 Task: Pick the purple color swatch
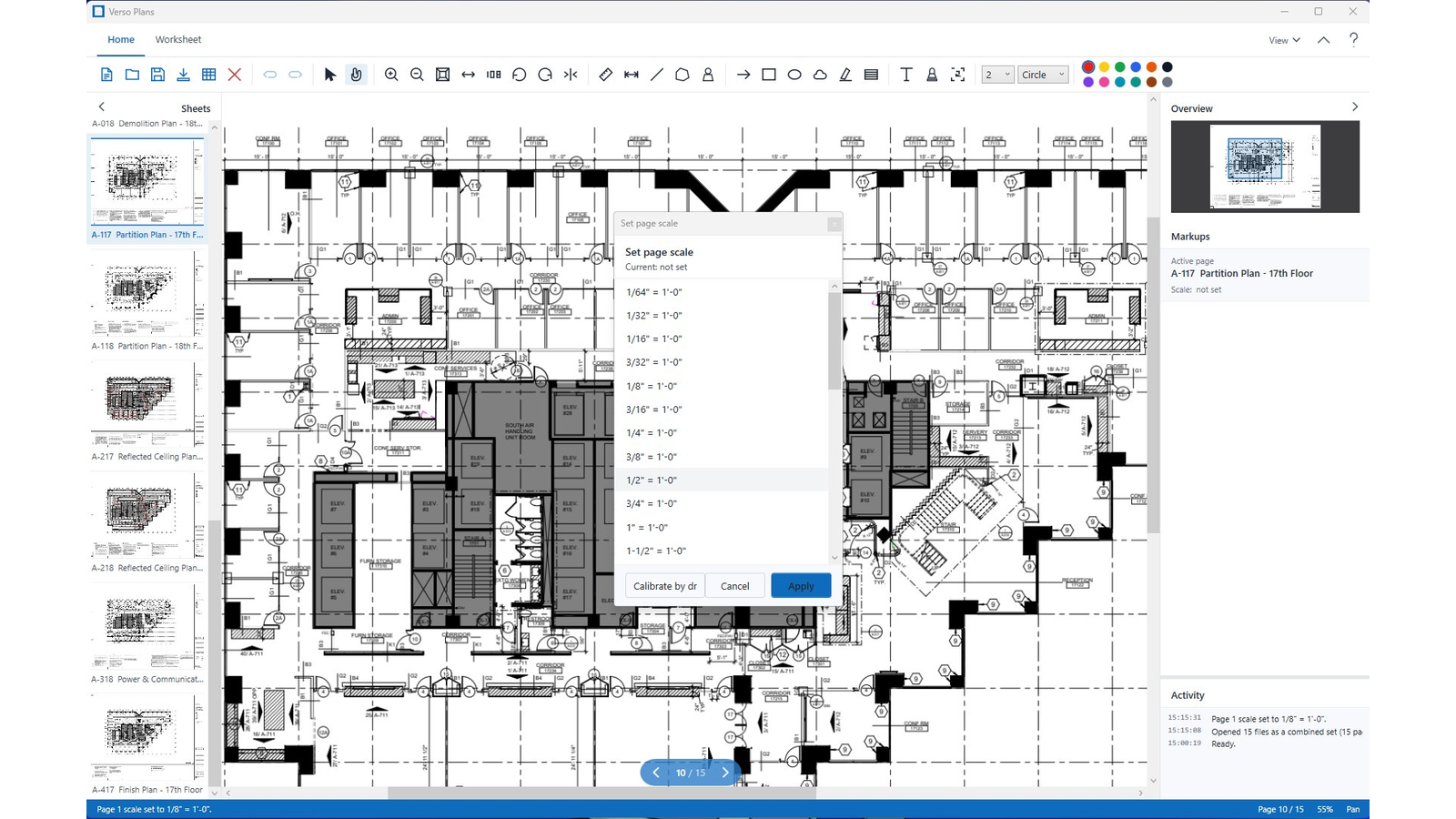click(1088, 82)
